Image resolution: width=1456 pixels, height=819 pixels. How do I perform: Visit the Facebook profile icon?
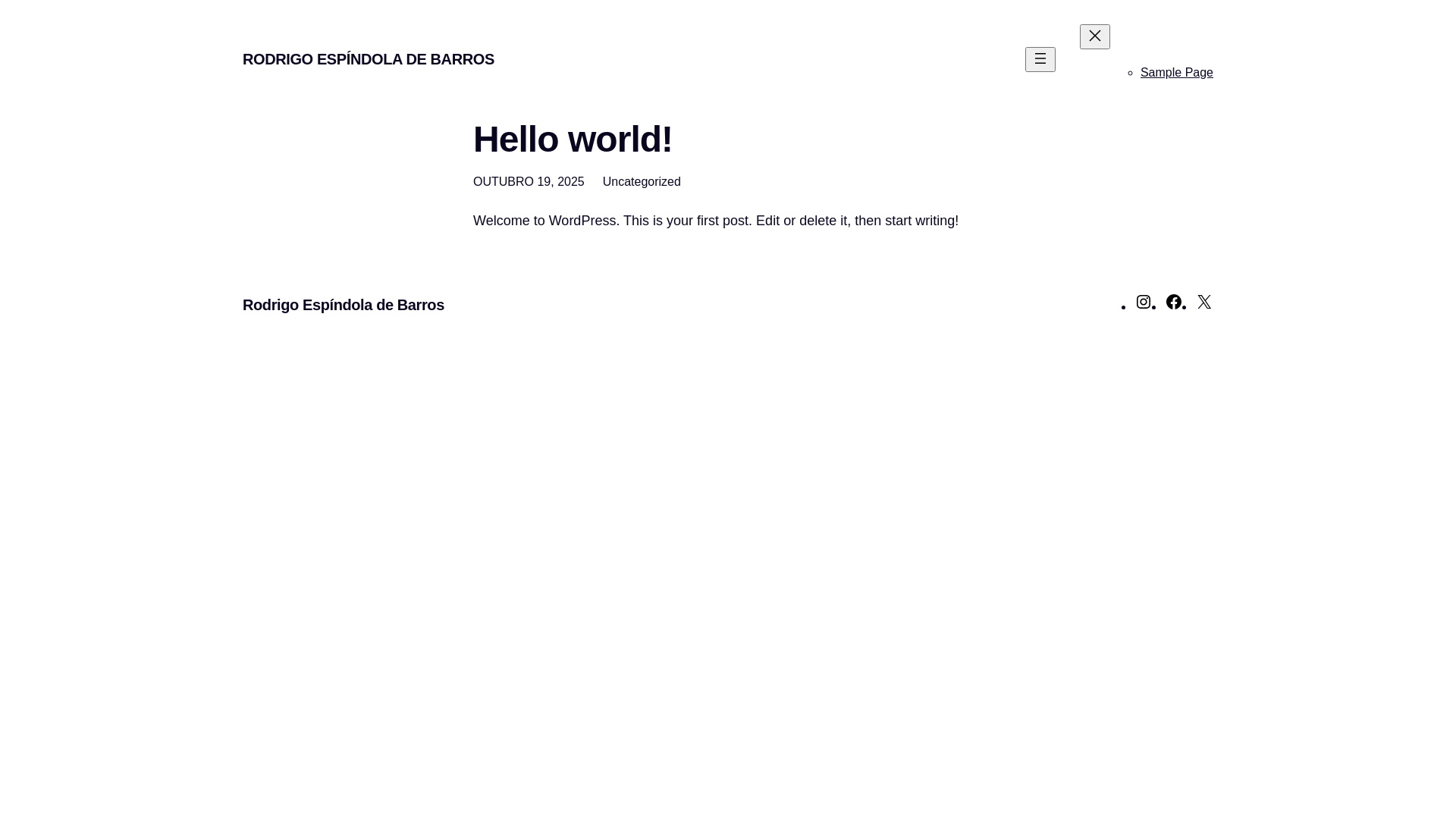point(1173,302)
